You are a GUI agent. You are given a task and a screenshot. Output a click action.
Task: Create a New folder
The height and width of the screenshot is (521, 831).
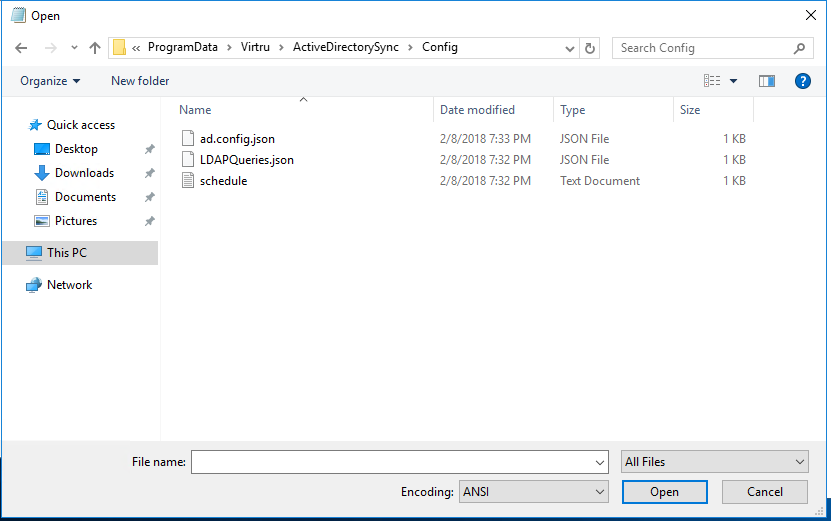tap(140, 81)
